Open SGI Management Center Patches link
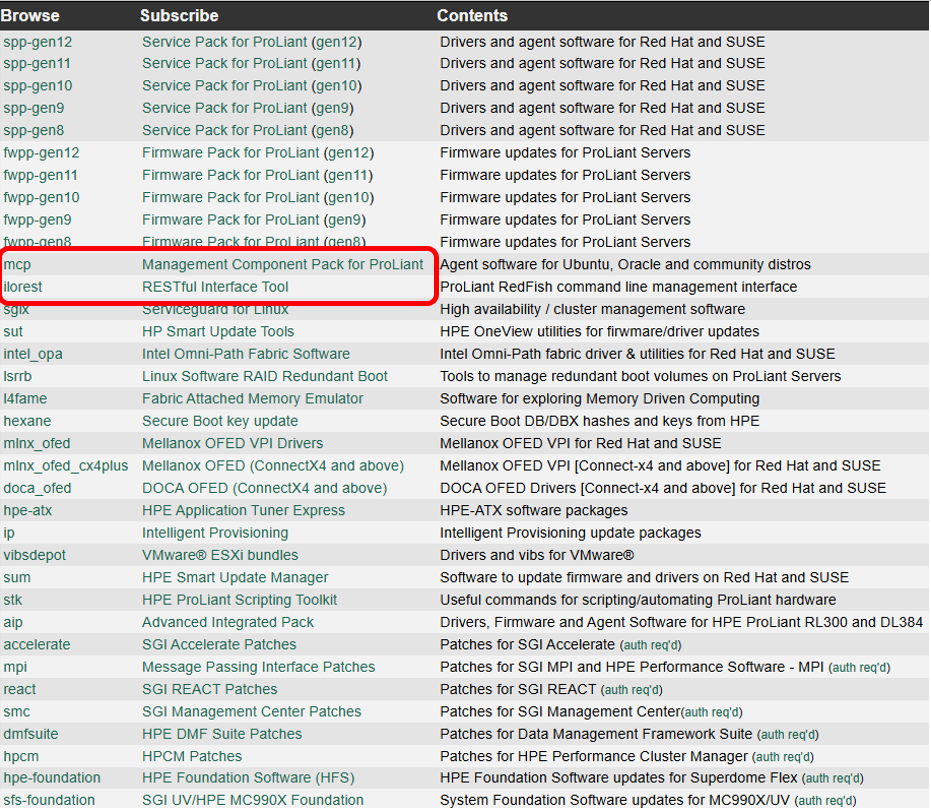This screenshot has height=808, width=931. (252, 712)
